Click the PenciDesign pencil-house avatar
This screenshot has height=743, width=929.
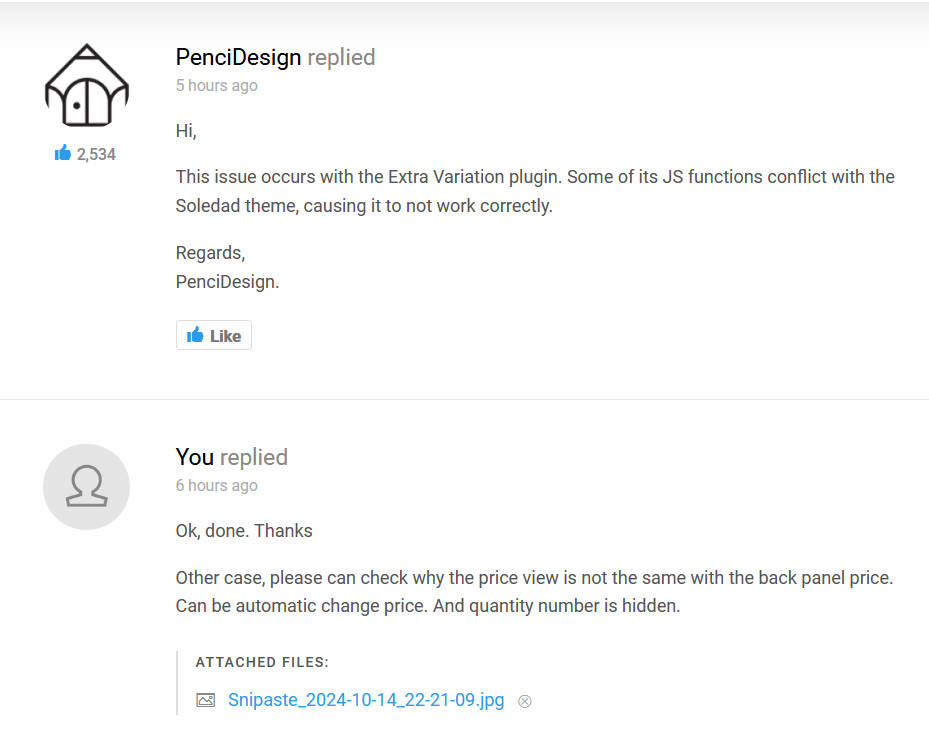coord(87,85)
